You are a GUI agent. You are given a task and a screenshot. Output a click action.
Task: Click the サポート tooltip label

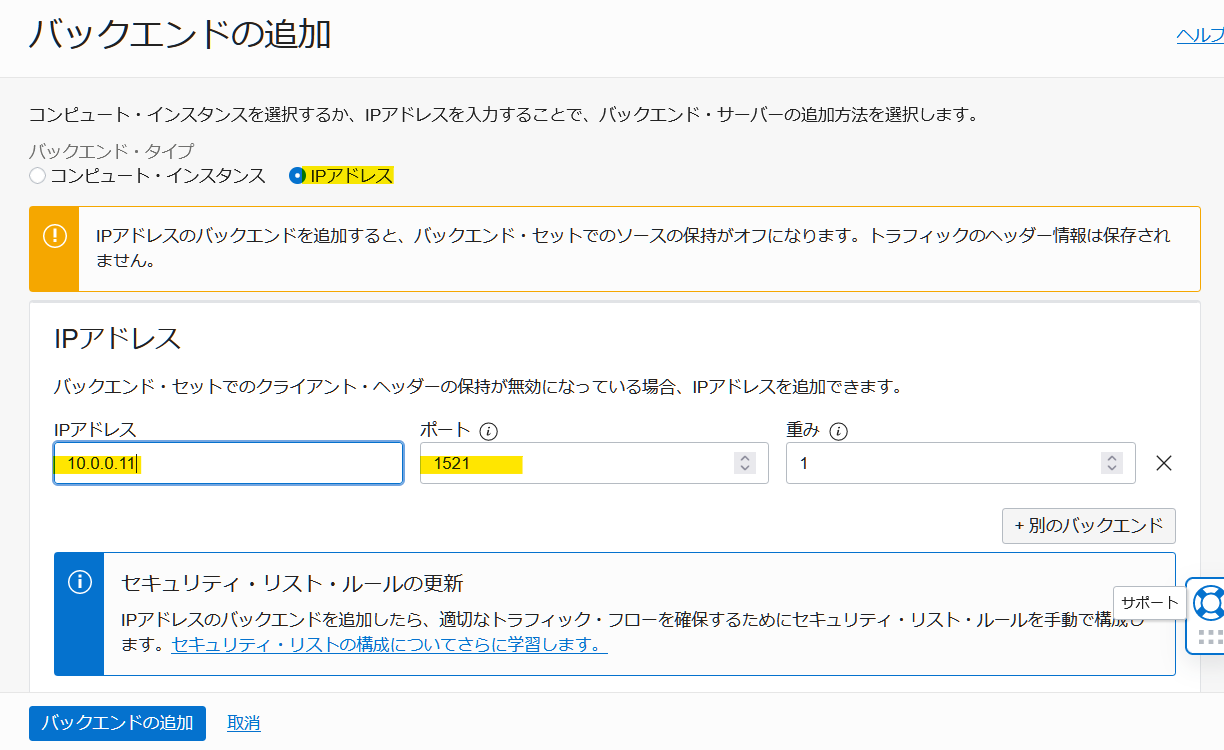1149,603
